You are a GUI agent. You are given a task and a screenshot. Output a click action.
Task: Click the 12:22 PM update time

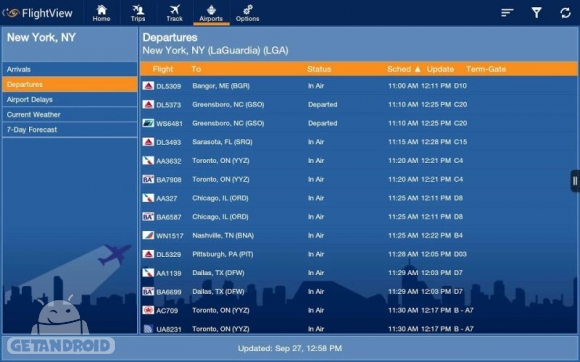436,236
